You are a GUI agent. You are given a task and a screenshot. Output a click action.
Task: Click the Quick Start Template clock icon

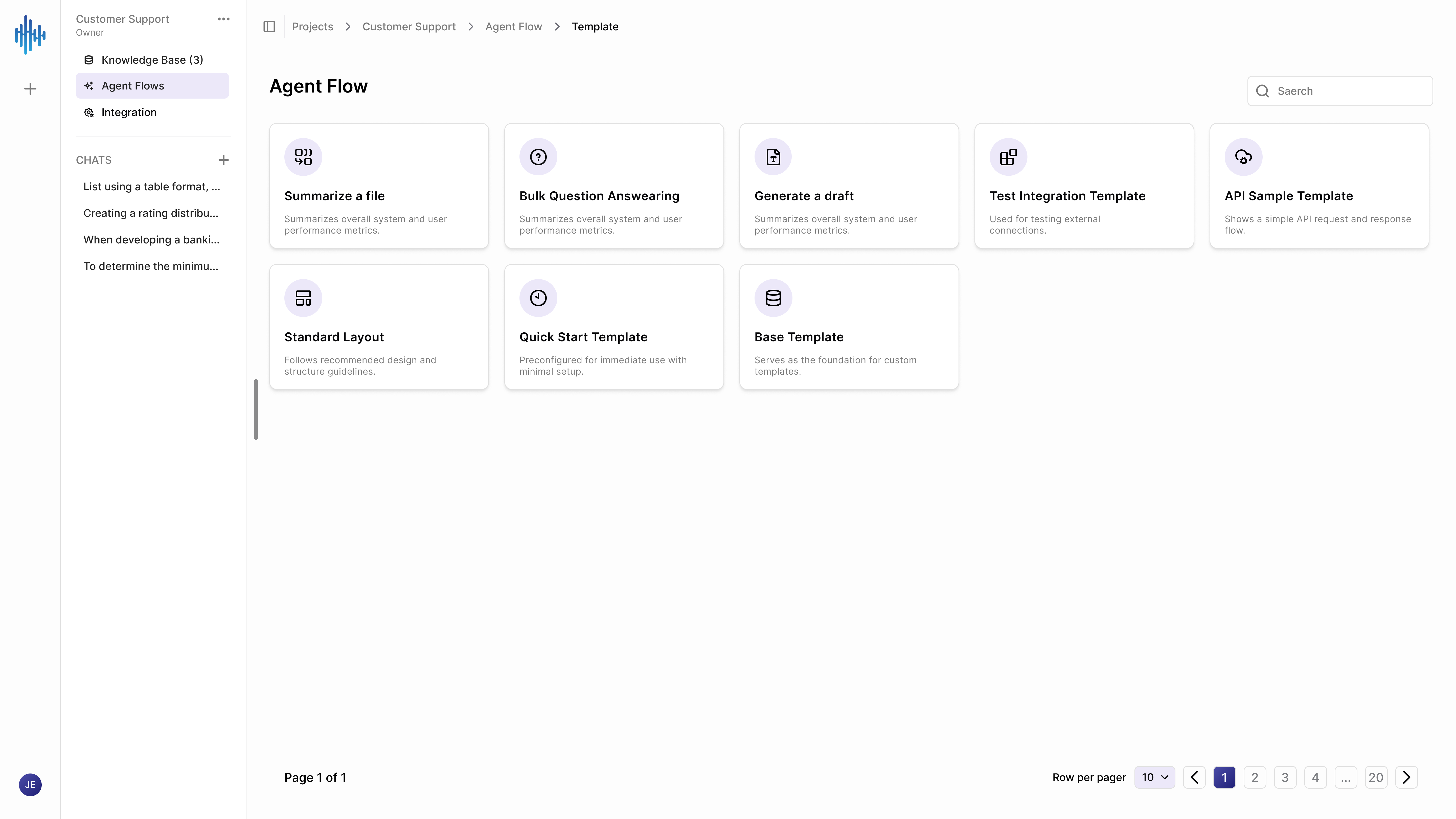tap(538, 298)
